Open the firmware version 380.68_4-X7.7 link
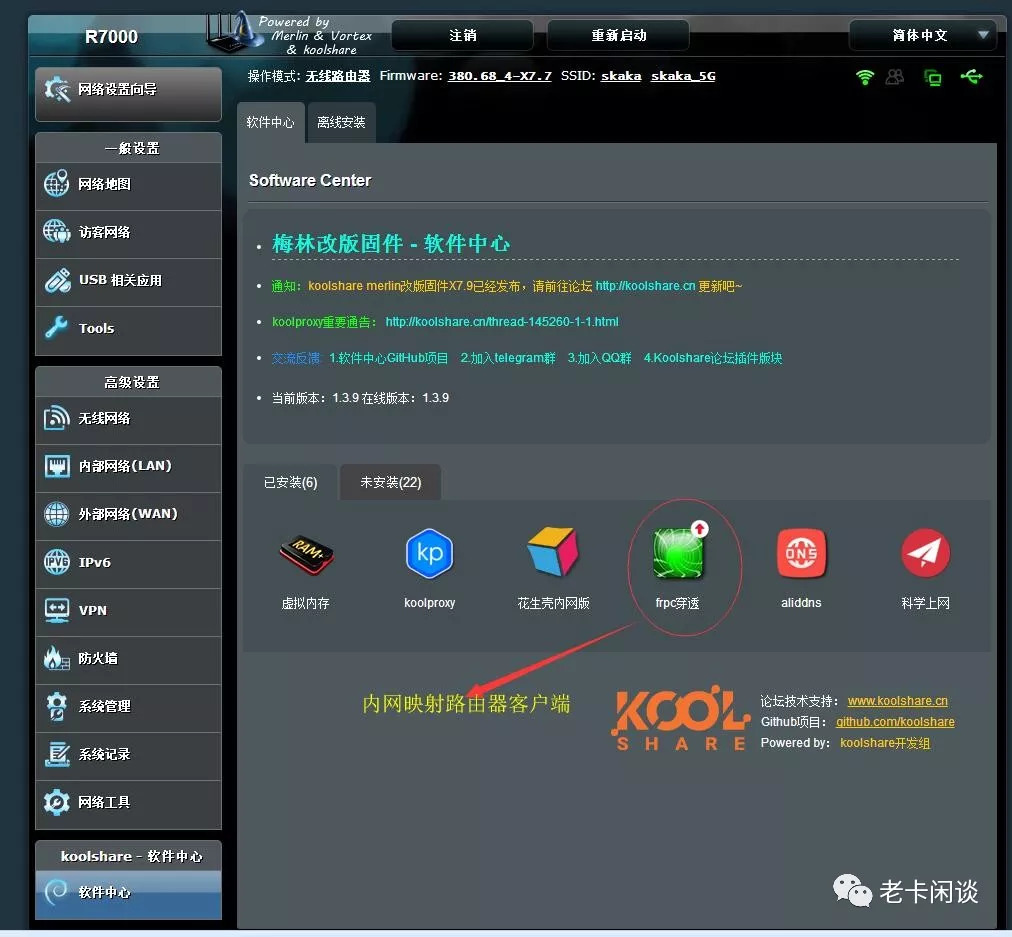The height and width of the screenshot is (937, 1012). (500, 76)
